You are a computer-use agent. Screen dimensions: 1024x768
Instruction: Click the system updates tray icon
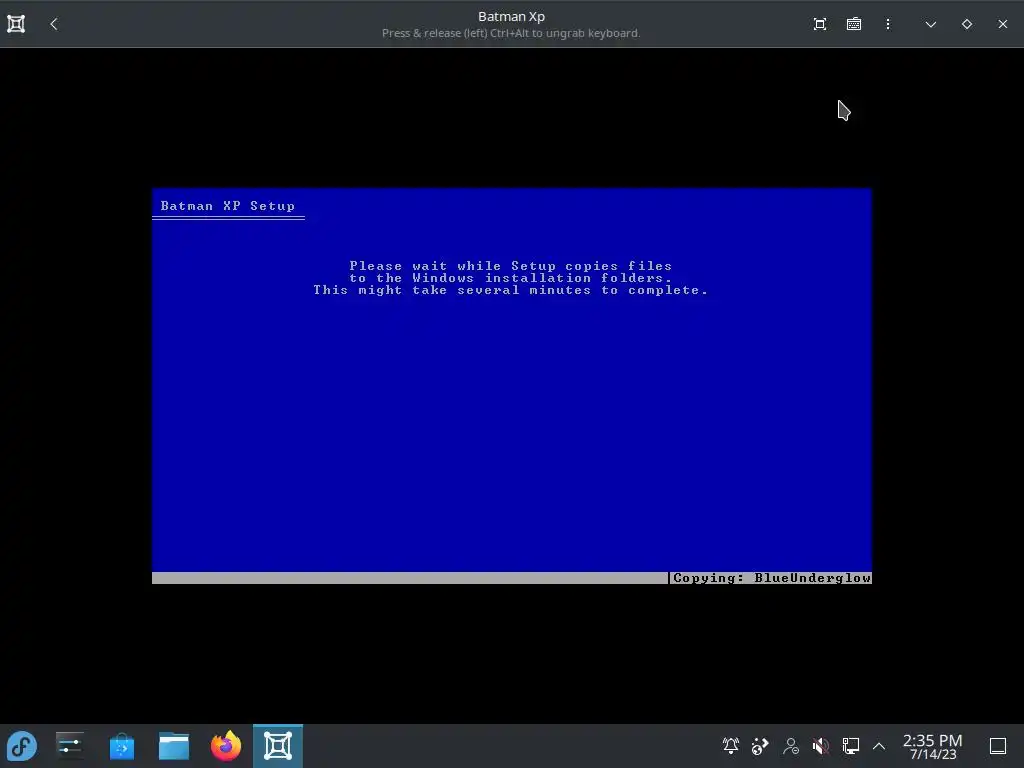tap(760, 746)
